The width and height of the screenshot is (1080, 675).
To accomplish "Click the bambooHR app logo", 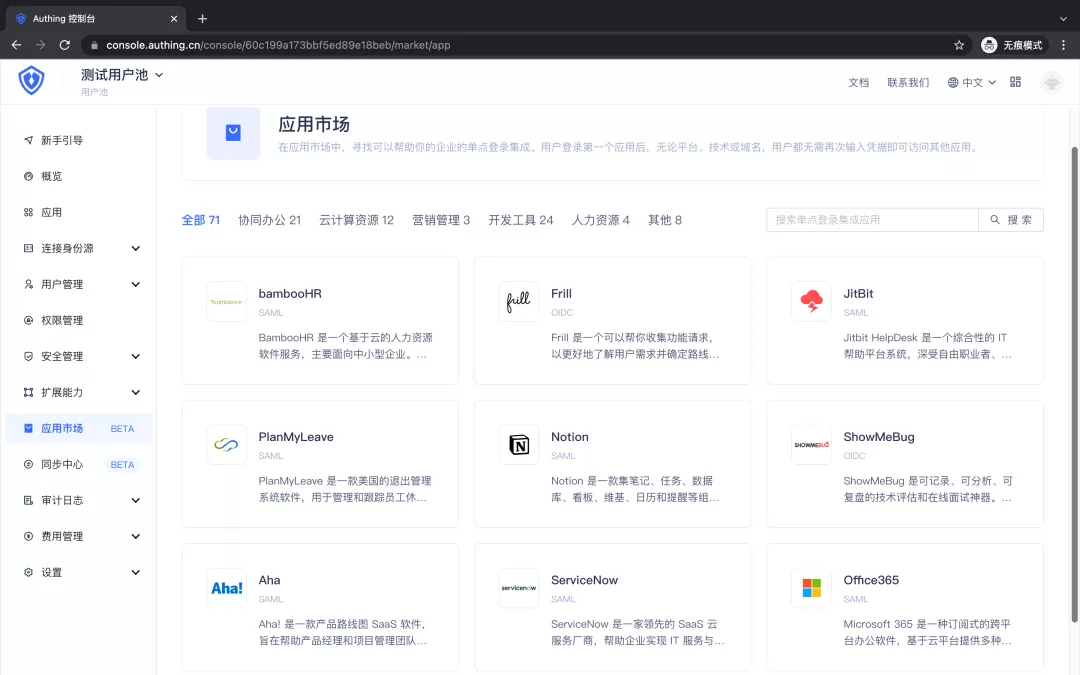I will coord(227,301).
